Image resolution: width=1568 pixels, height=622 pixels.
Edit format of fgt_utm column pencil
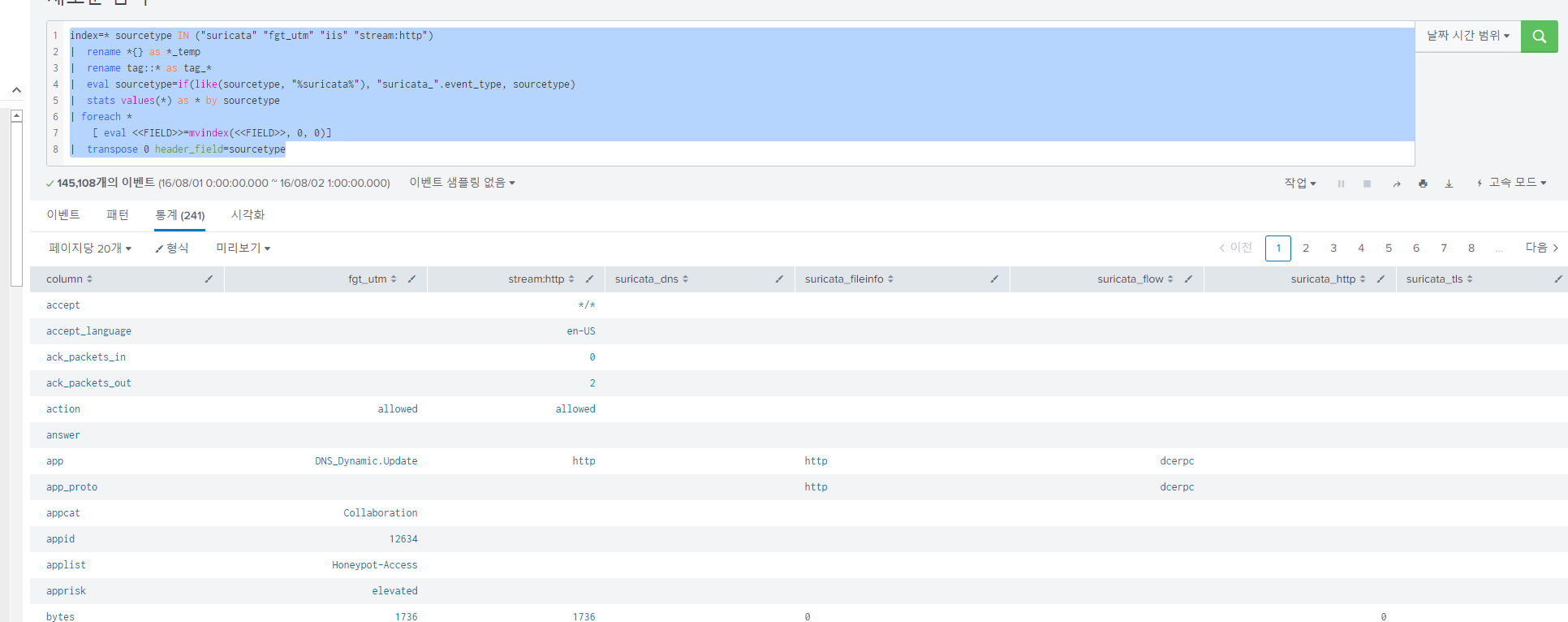(x=411, y=279)
